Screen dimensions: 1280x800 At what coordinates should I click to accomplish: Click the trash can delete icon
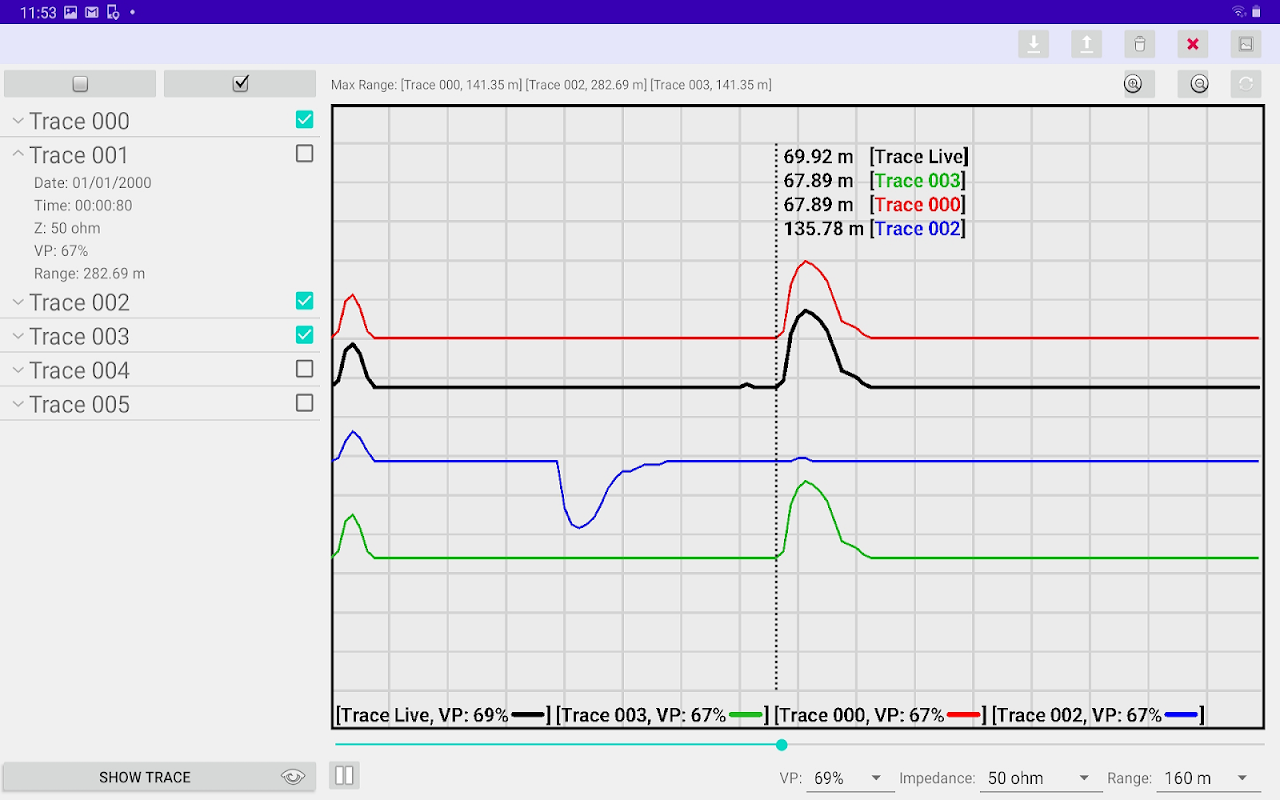tap(1140, 44)
